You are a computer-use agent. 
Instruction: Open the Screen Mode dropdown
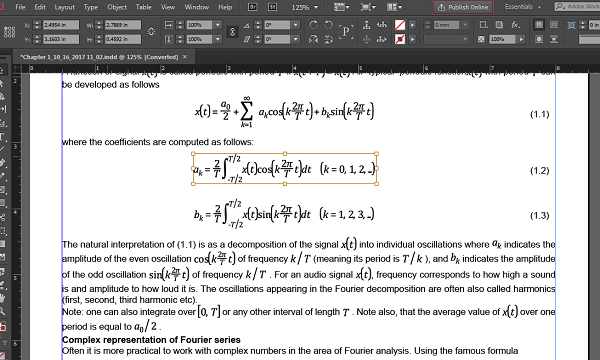point(368,7)
